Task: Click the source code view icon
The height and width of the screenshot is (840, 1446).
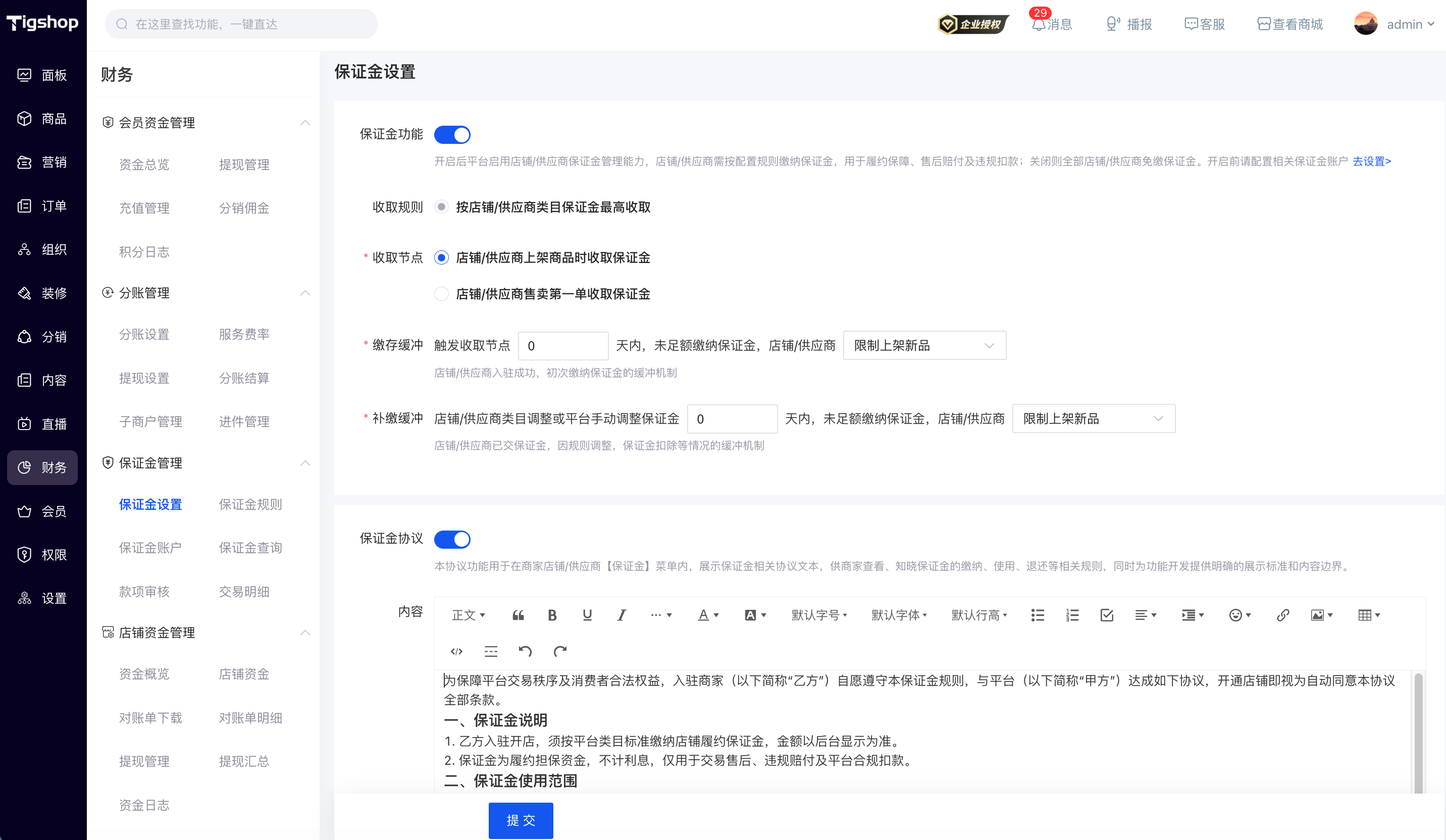Action: tap(457, 651)
